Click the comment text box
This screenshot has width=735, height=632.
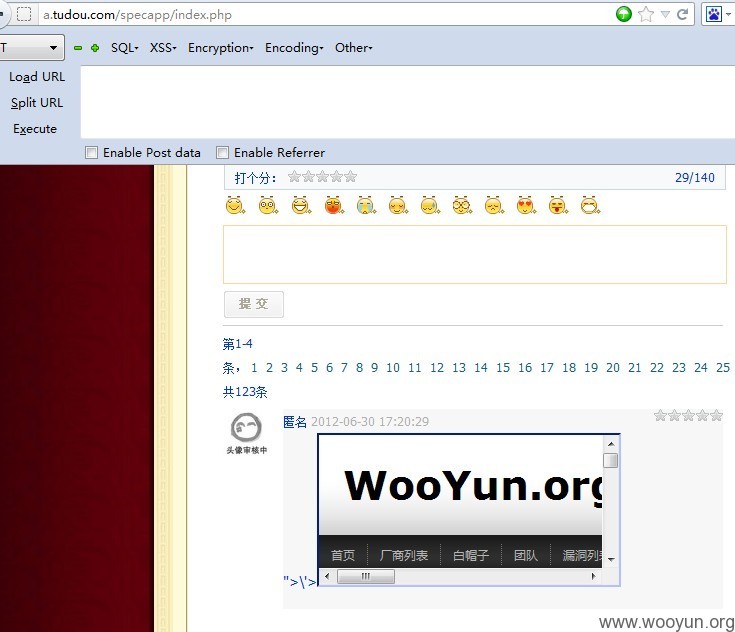click(x=475, y=255)
